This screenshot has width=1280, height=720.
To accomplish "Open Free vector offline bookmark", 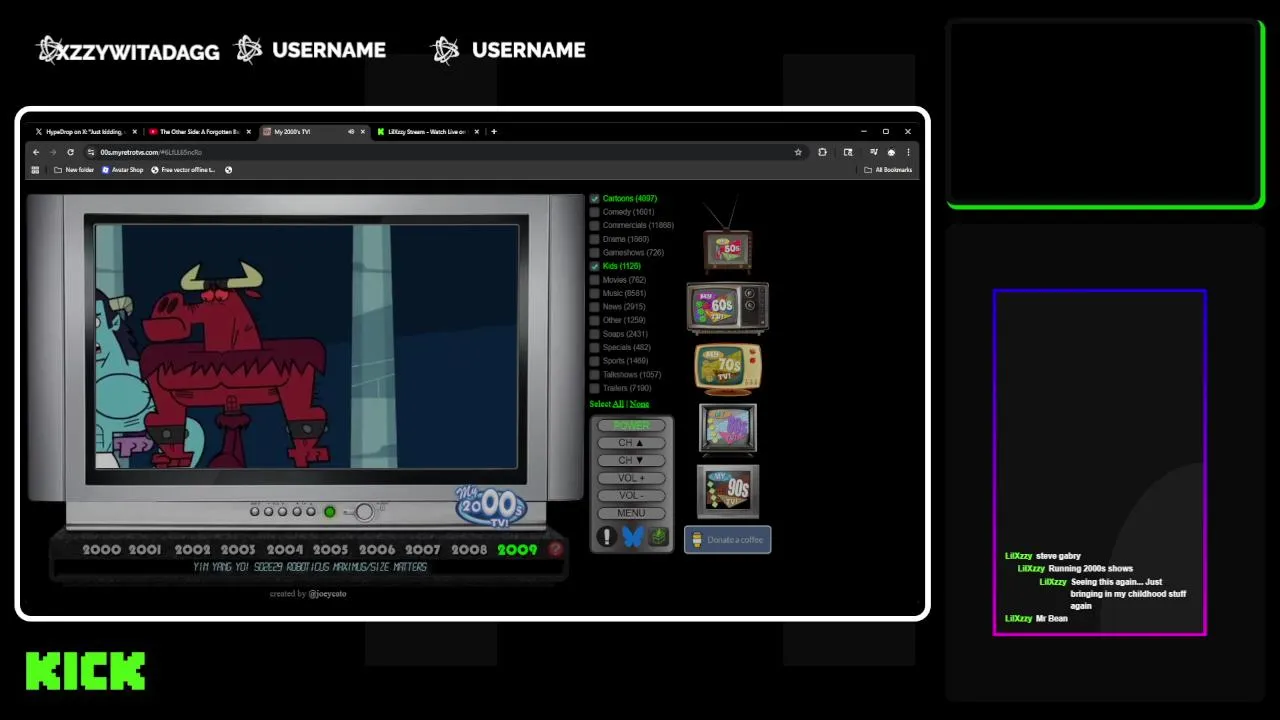I will tap(183, 170).
